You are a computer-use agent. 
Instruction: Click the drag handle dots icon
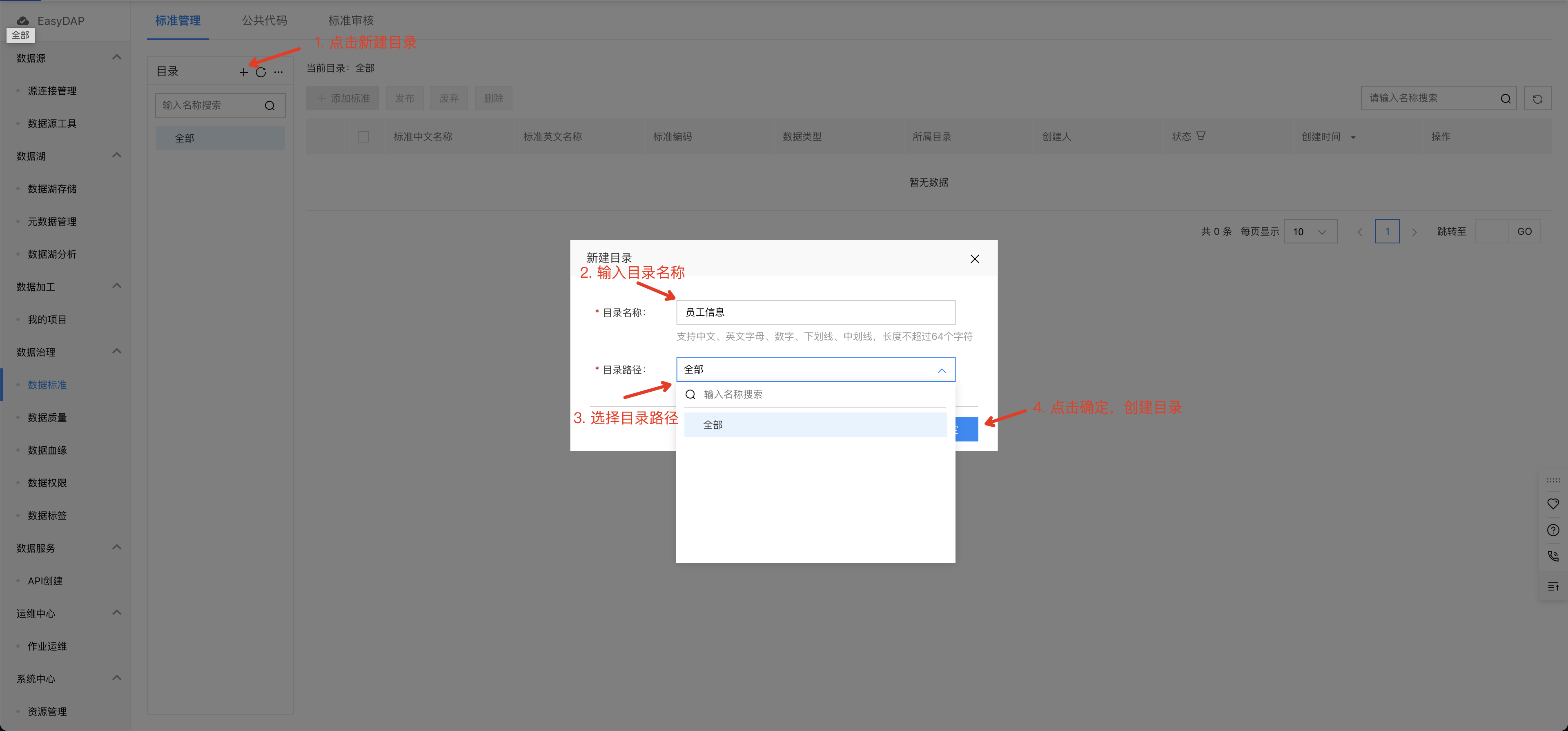pos(1553,480)
